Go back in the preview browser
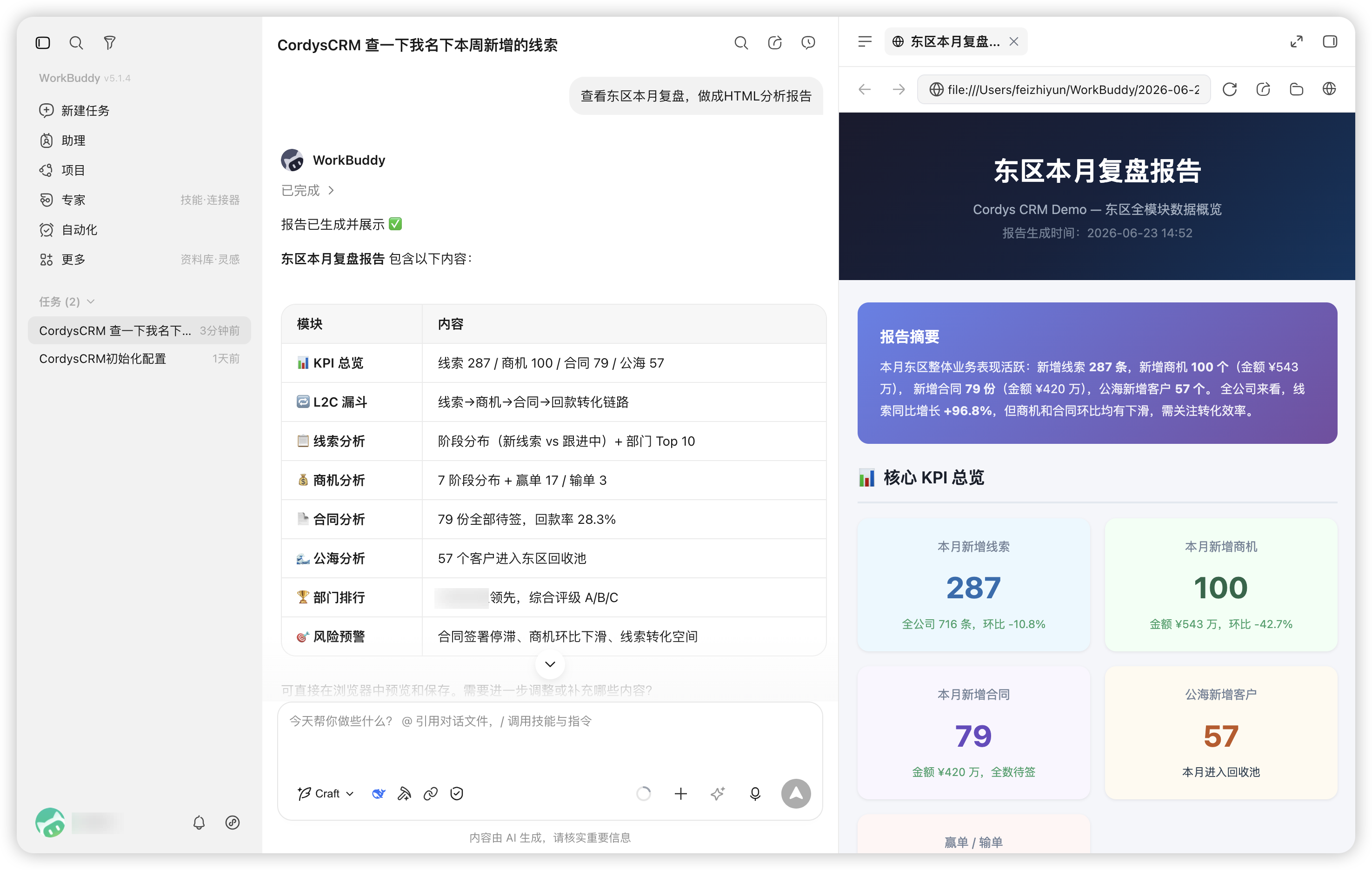This screenshot has height=870, width=1372. click(865, 89)
